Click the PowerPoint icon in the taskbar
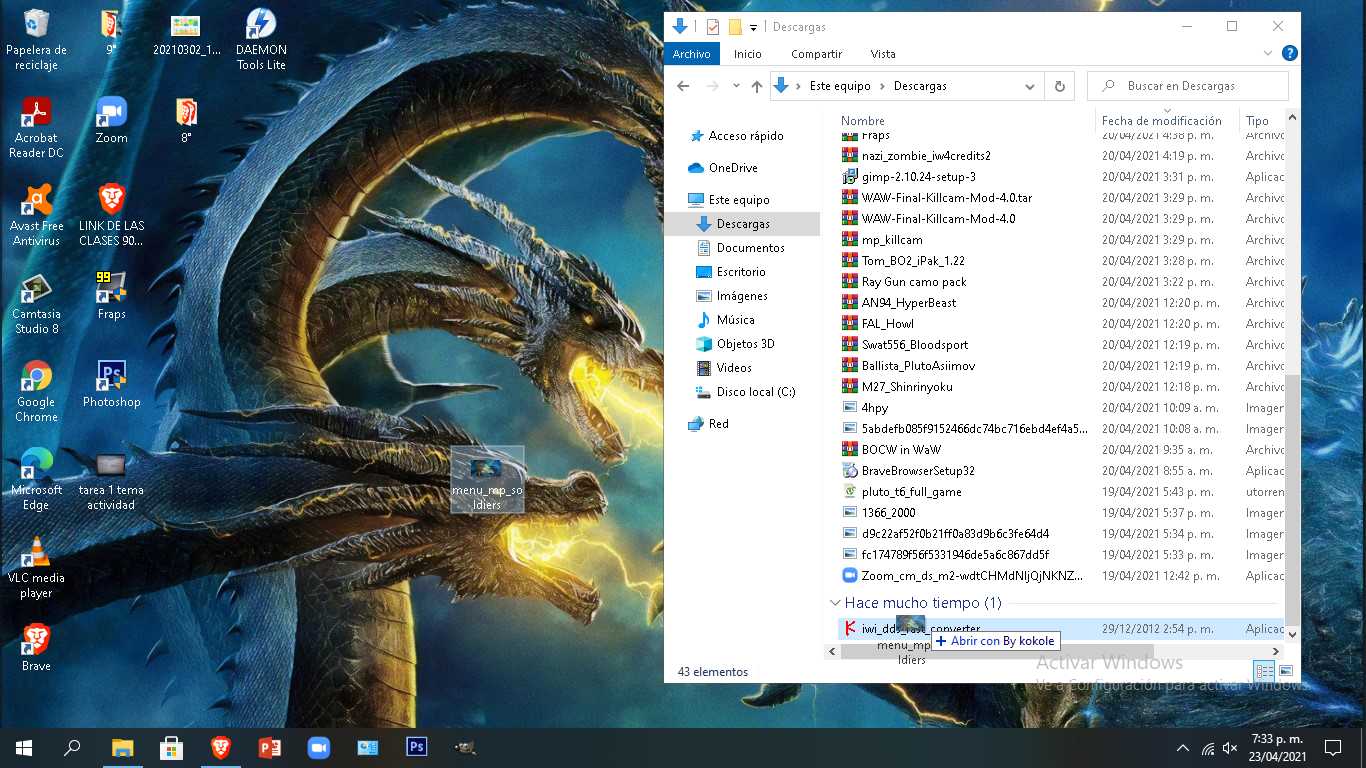 click(x=269, y=747)
